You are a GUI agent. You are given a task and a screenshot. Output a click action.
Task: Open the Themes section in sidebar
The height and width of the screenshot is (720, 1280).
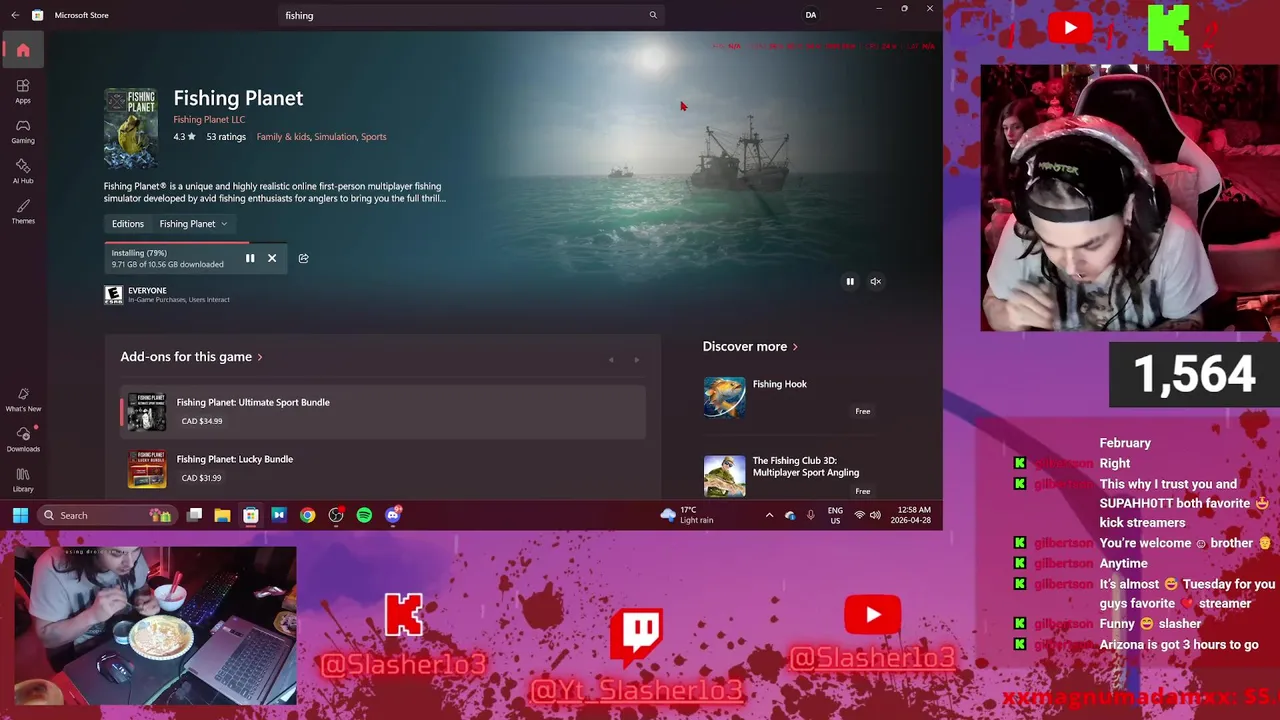click(23, 210)
